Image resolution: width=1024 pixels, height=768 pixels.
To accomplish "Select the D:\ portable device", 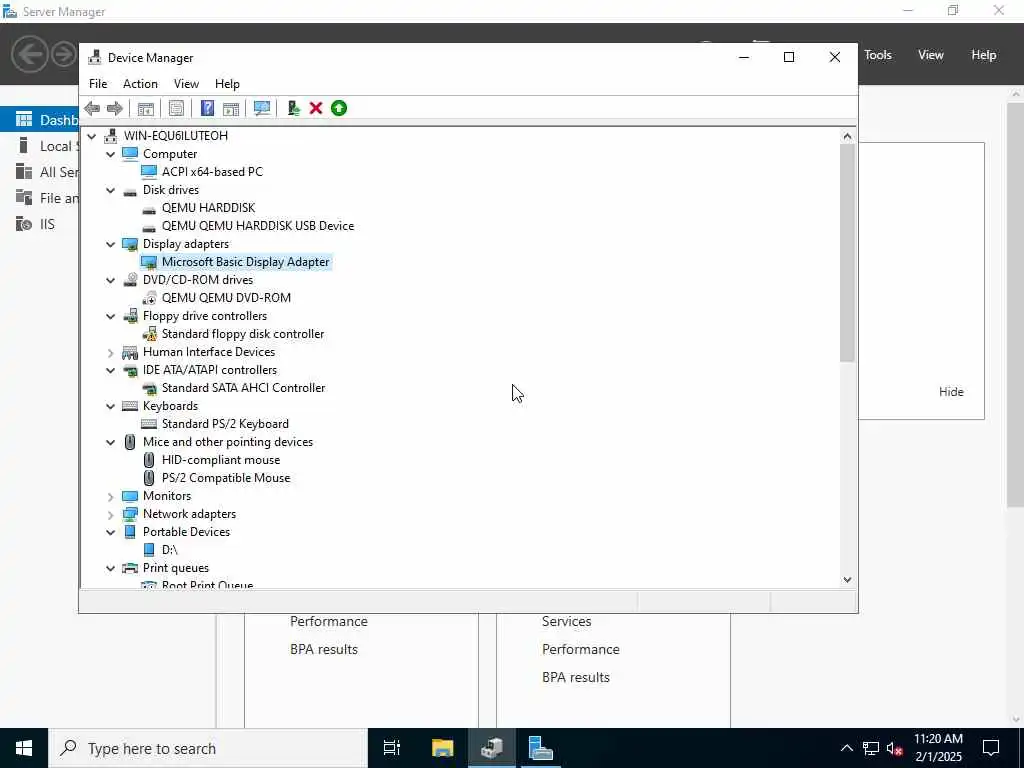I will [x=170, y=550].
